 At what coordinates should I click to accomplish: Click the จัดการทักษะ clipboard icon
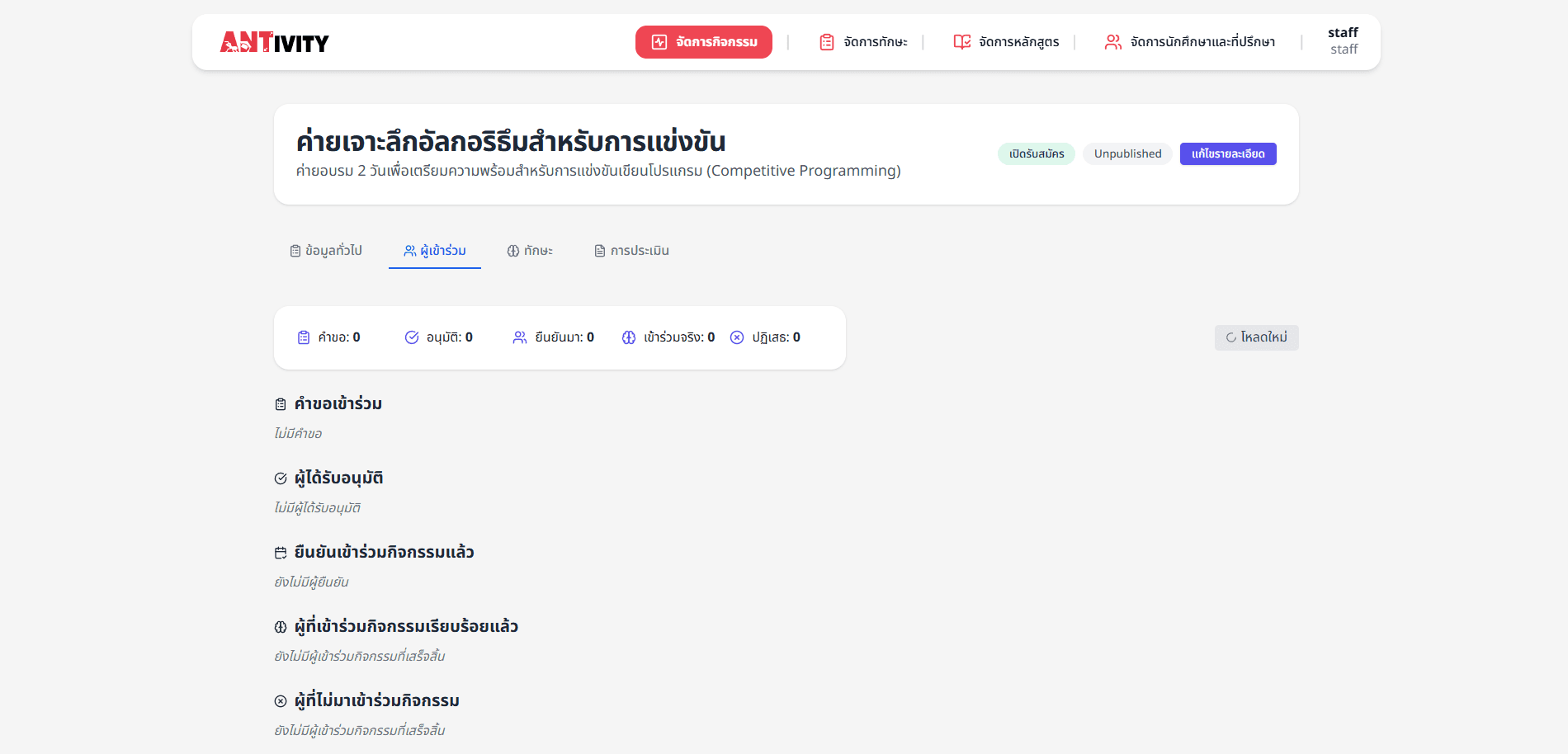click(x=826, y=42)
